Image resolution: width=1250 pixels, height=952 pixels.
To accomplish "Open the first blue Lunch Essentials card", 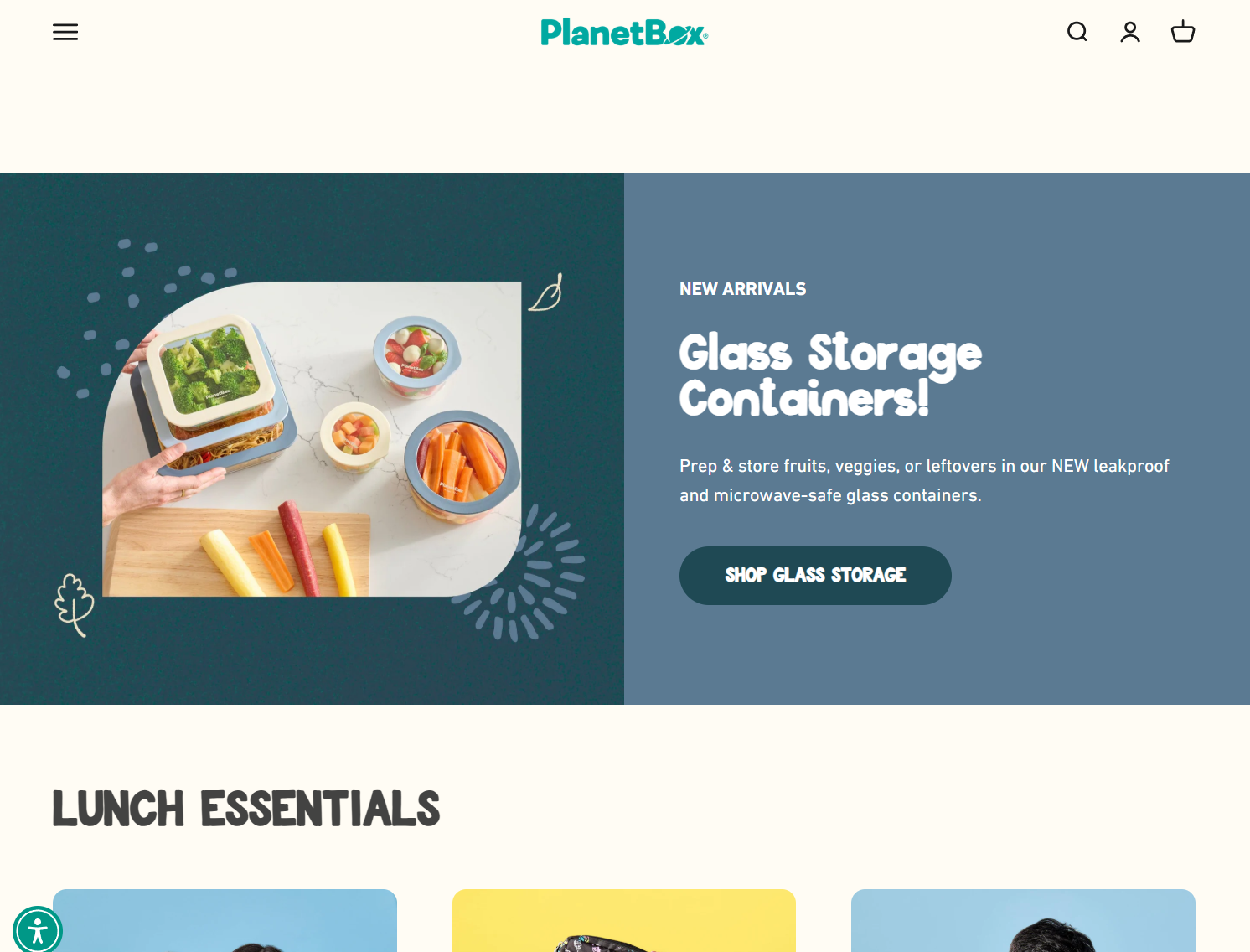I will (225, 920).
